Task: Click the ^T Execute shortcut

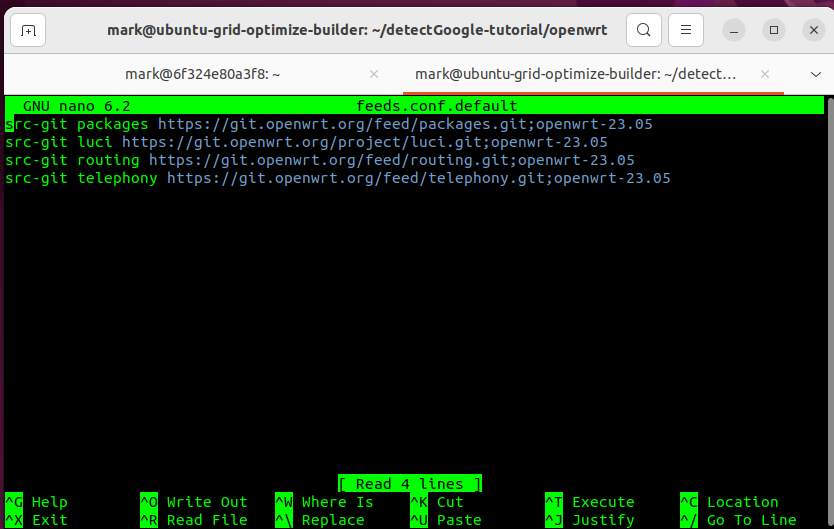Action: (590, 502)
